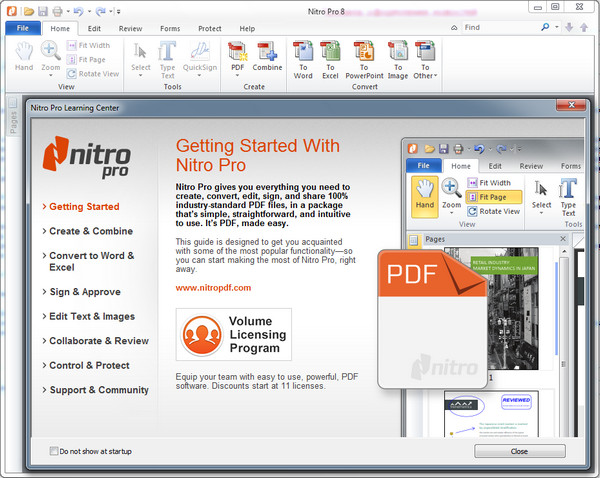Follow the www.nitropdf.com link
This screenshot has width=600, height=478.
coord(213,287)
